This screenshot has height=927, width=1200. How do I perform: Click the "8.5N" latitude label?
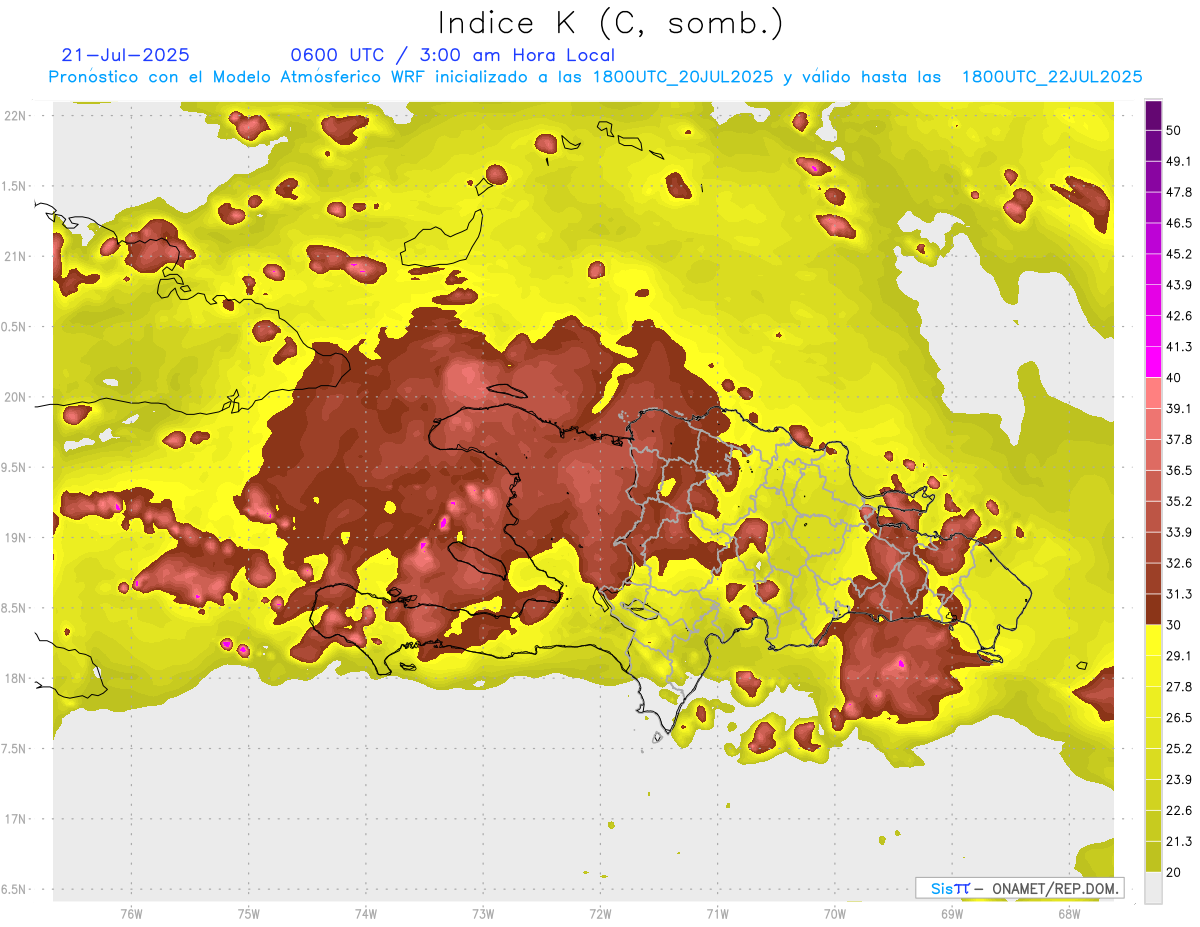point(15,608)
